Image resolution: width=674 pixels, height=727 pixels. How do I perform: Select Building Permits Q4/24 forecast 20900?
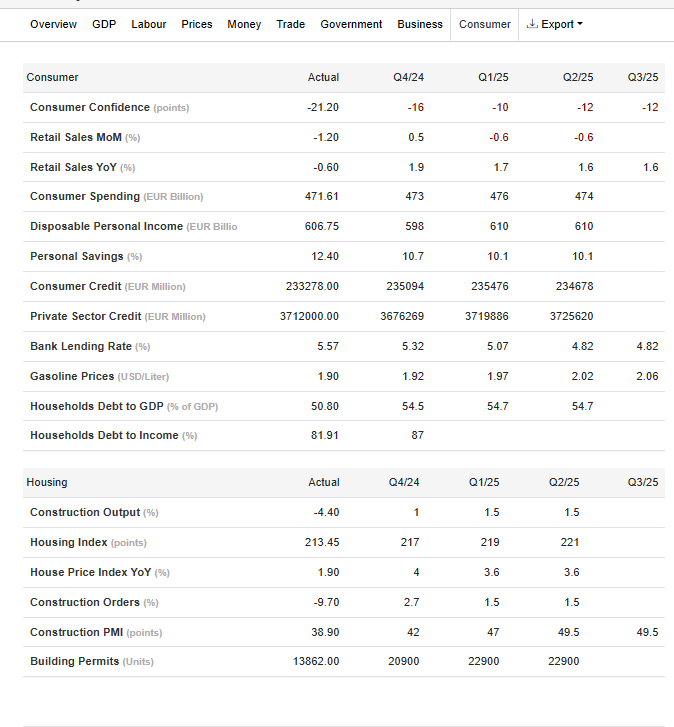(x=404, y=661)
